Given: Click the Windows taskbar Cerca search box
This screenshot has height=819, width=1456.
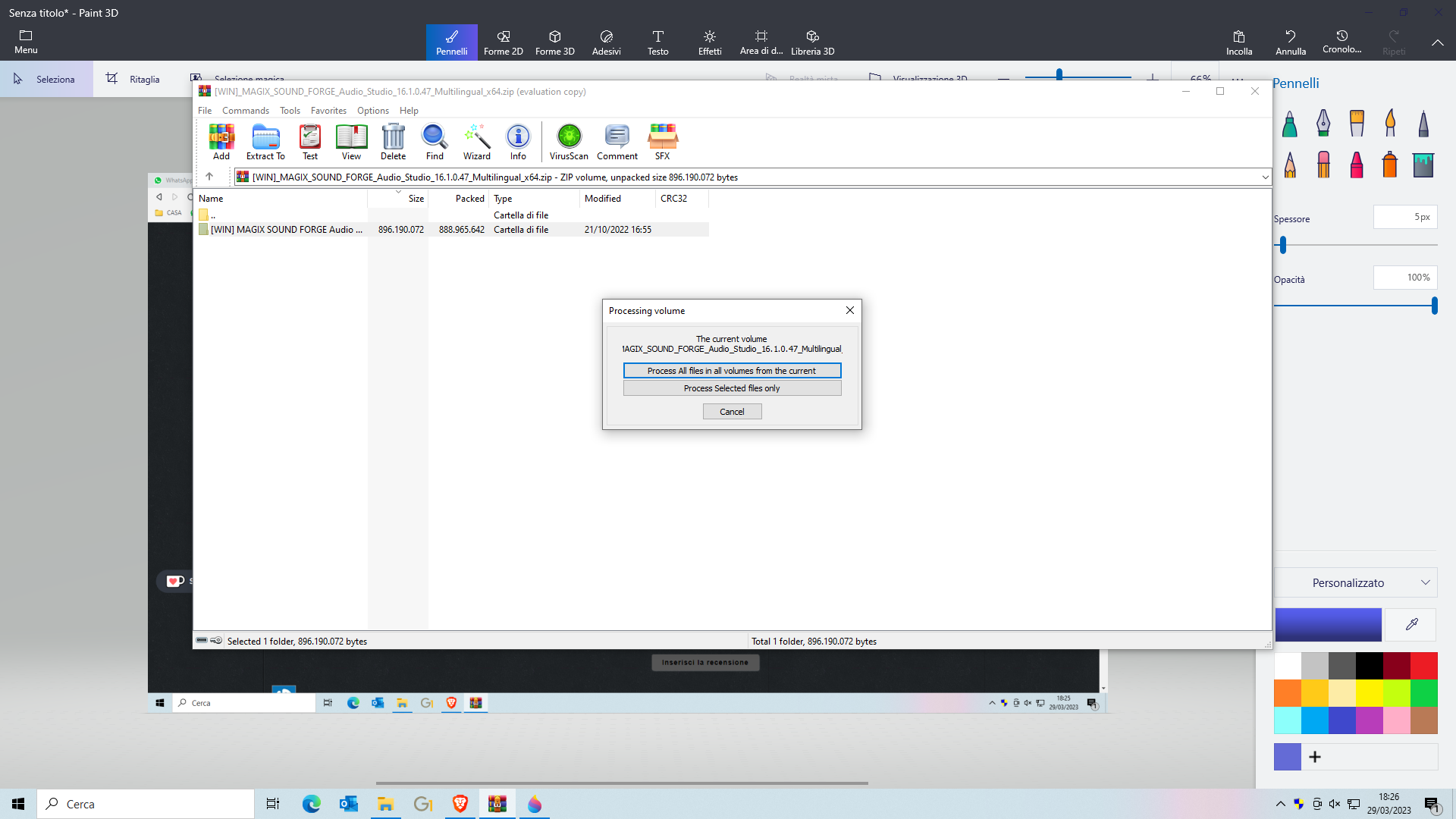Looking at the screenshot, I should point(146,804).
